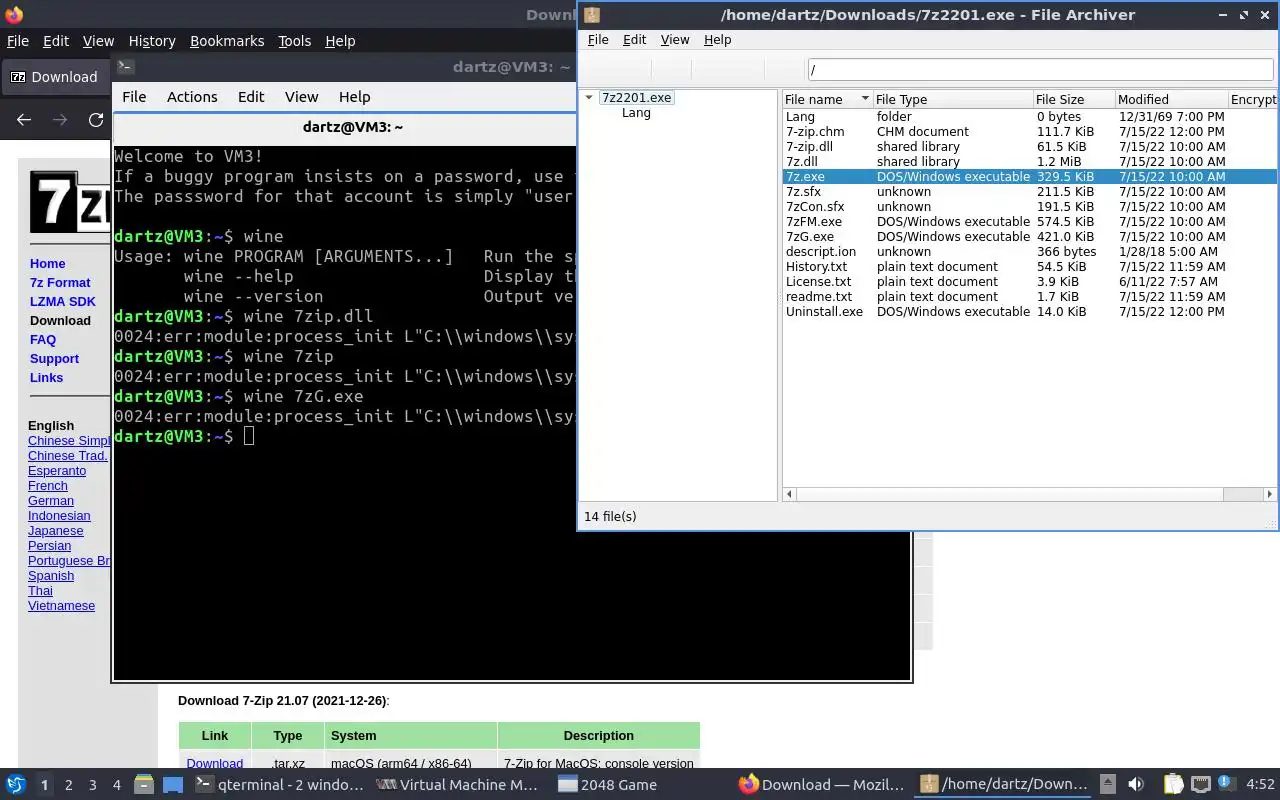Select the History.txt file row
This screenshot has height=800, width=1280.
[1030, 267]
